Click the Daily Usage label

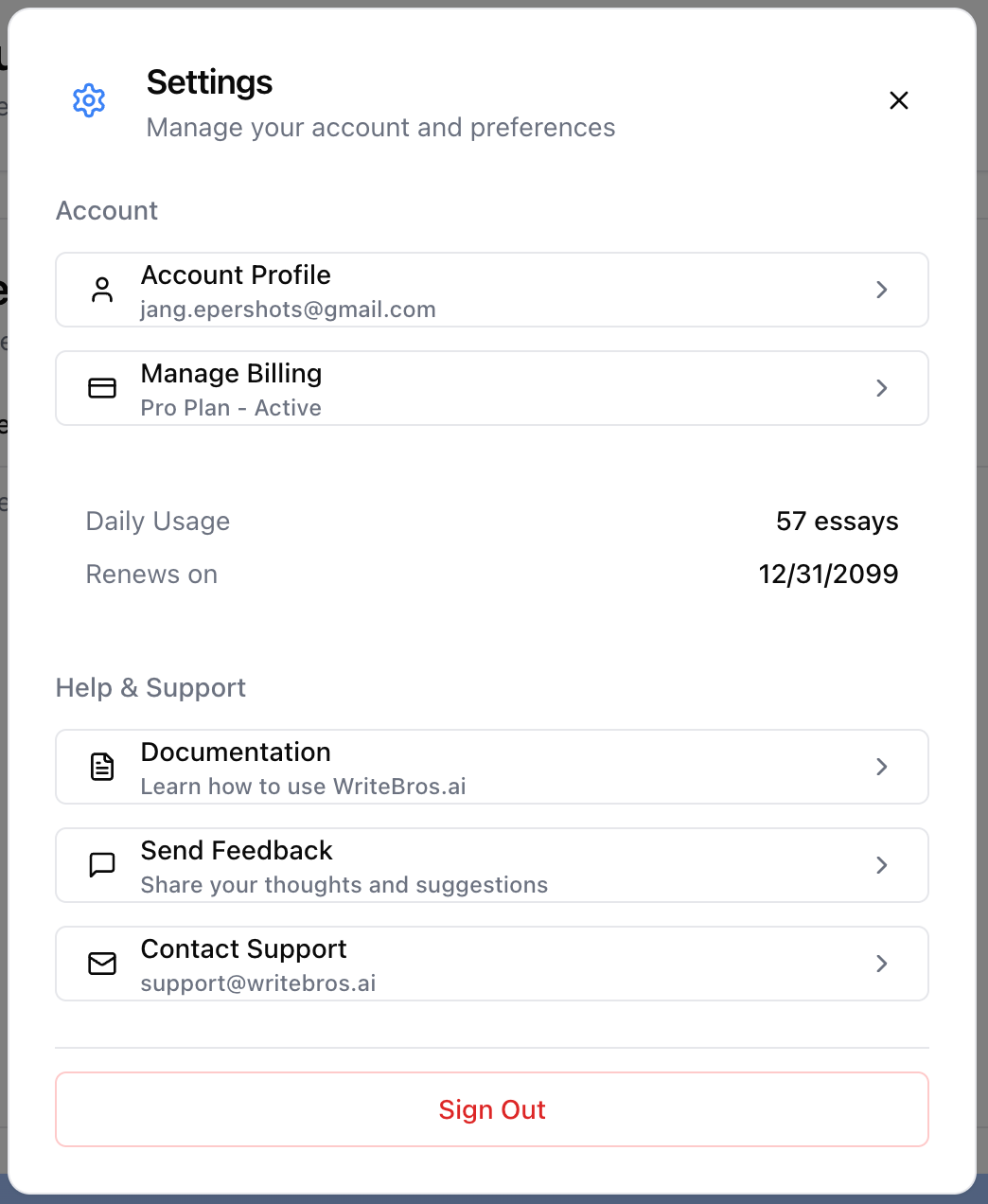(x=158, y=522)
